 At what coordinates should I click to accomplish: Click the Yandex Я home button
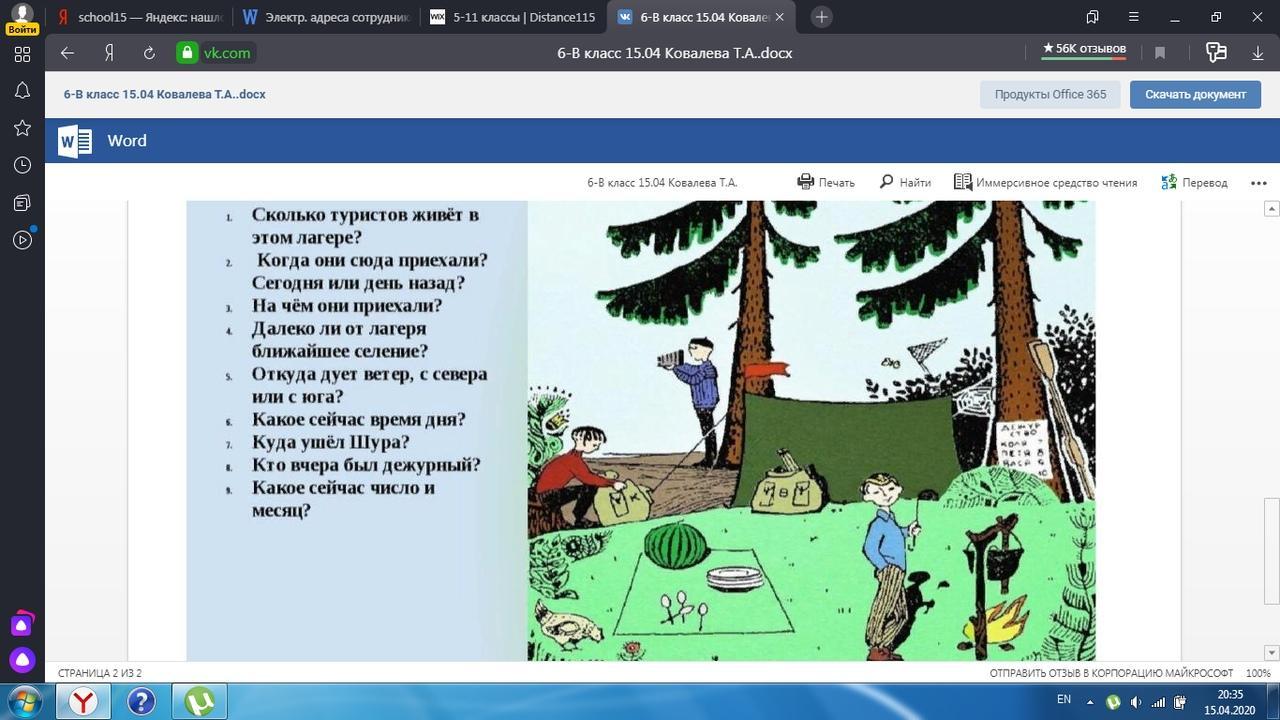(109, 53)
